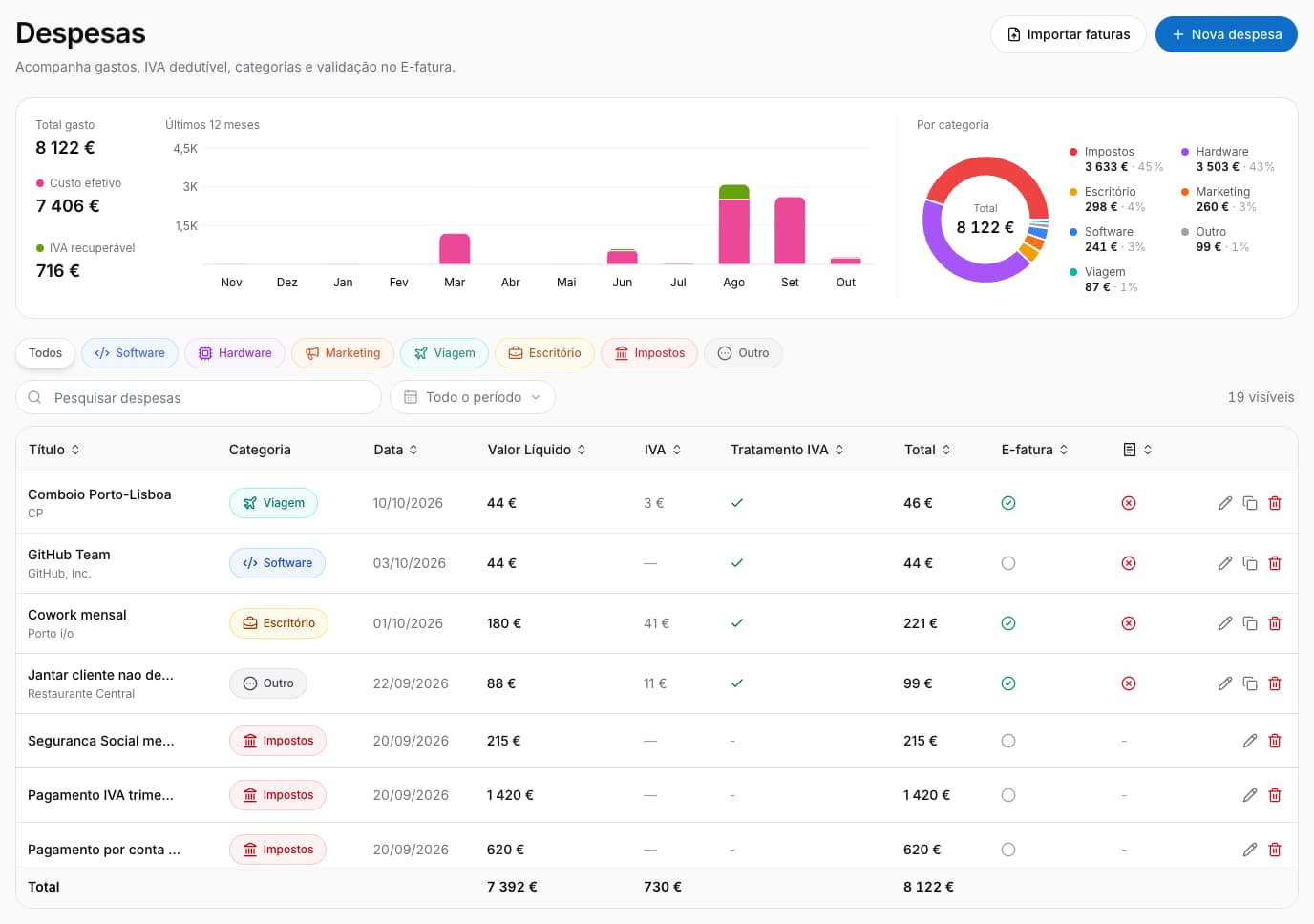
Task: Sort table by E-fatura column
Action: pyautogui.click(x=1035, y=450)
